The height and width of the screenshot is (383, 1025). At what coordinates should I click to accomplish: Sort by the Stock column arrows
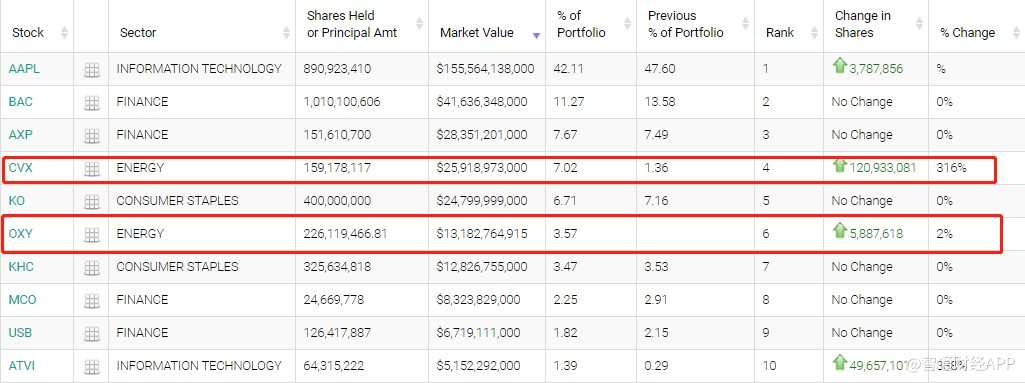click(x=64, y=32)
